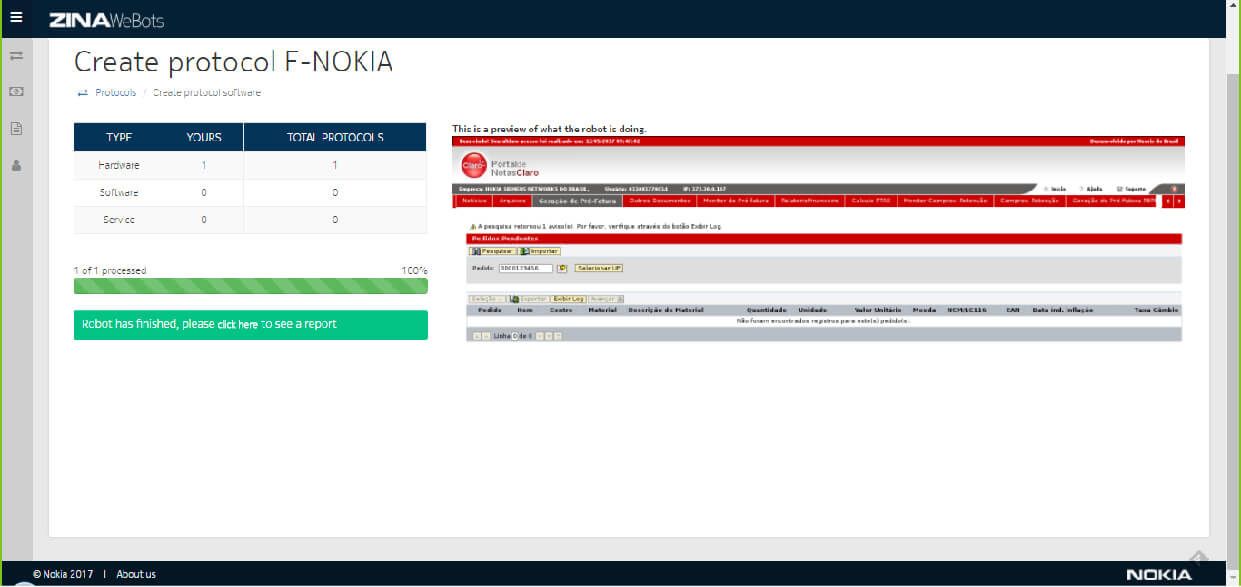Click the scroll-to-top arrow icon

[x=1198, y=557]
